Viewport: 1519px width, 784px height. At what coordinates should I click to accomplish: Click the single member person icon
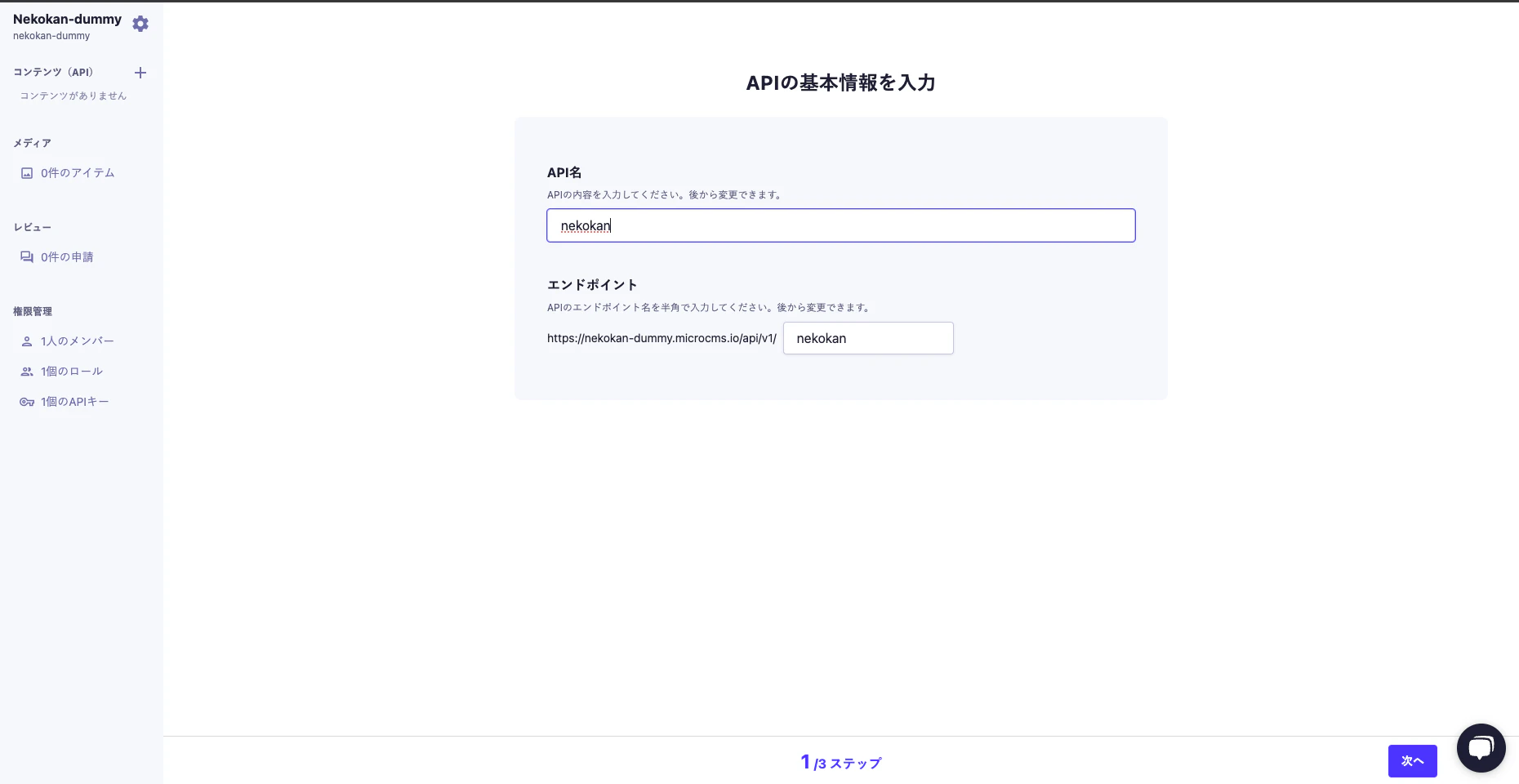pyautogui.click(x=27, y=341)
